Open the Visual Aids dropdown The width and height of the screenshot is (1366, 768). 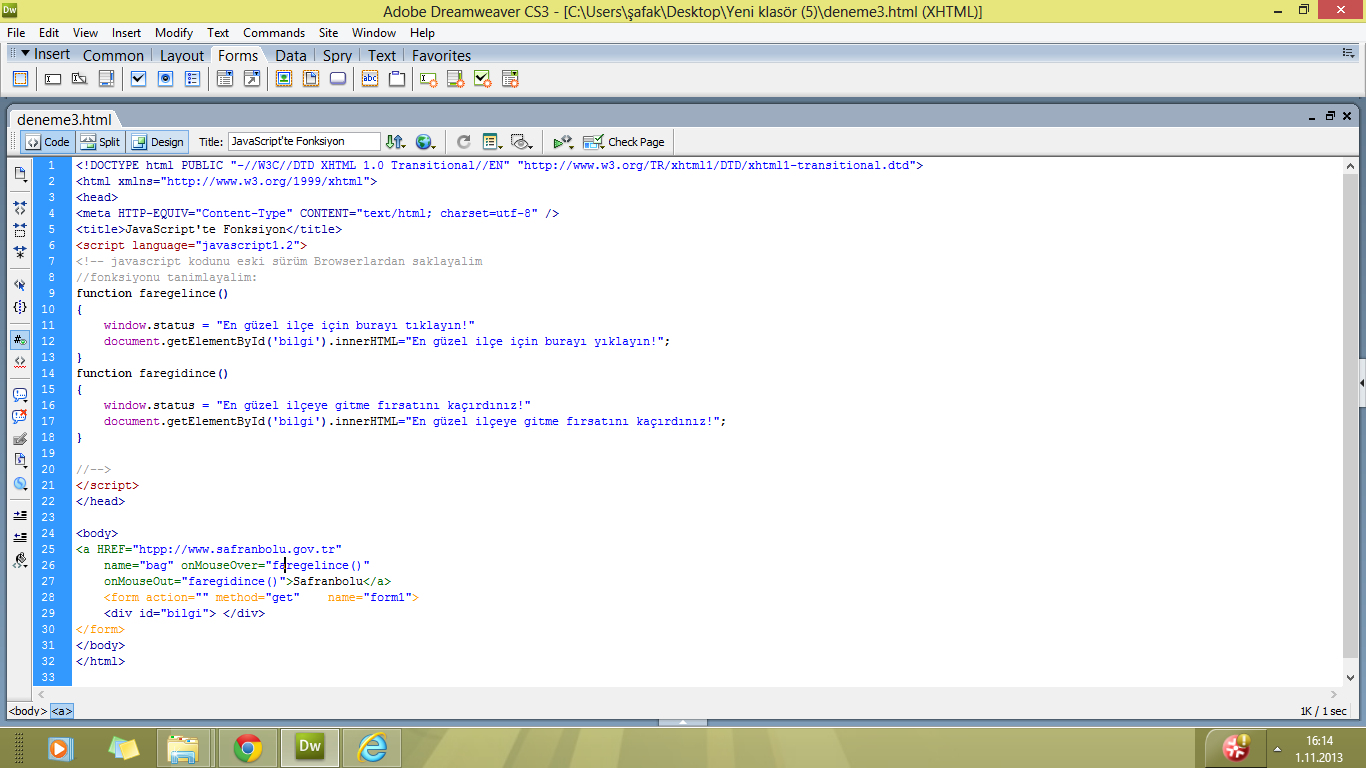coord(520,142)
